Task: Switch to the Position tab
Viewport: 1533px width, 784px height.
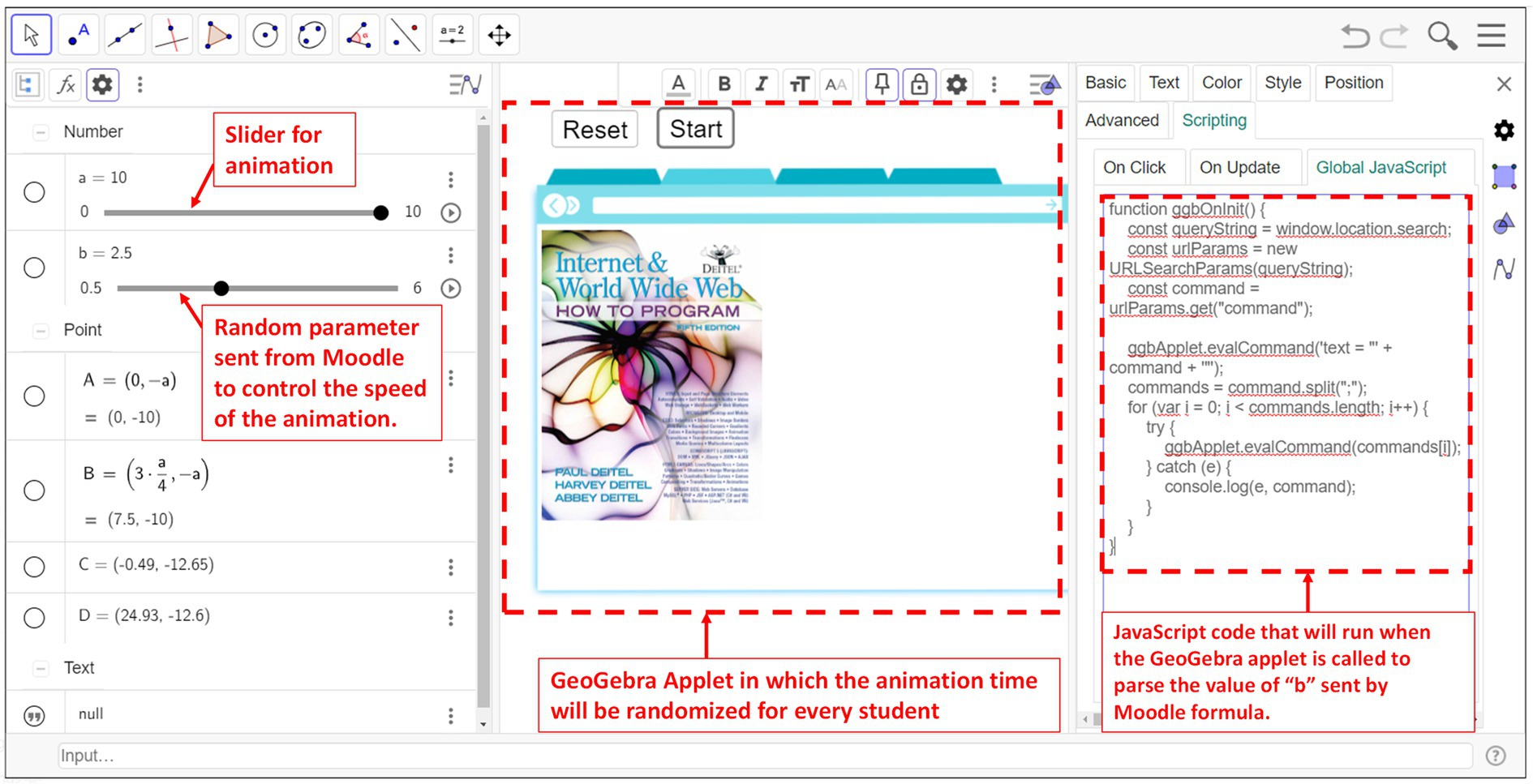Action: (x=1354, y=83)
